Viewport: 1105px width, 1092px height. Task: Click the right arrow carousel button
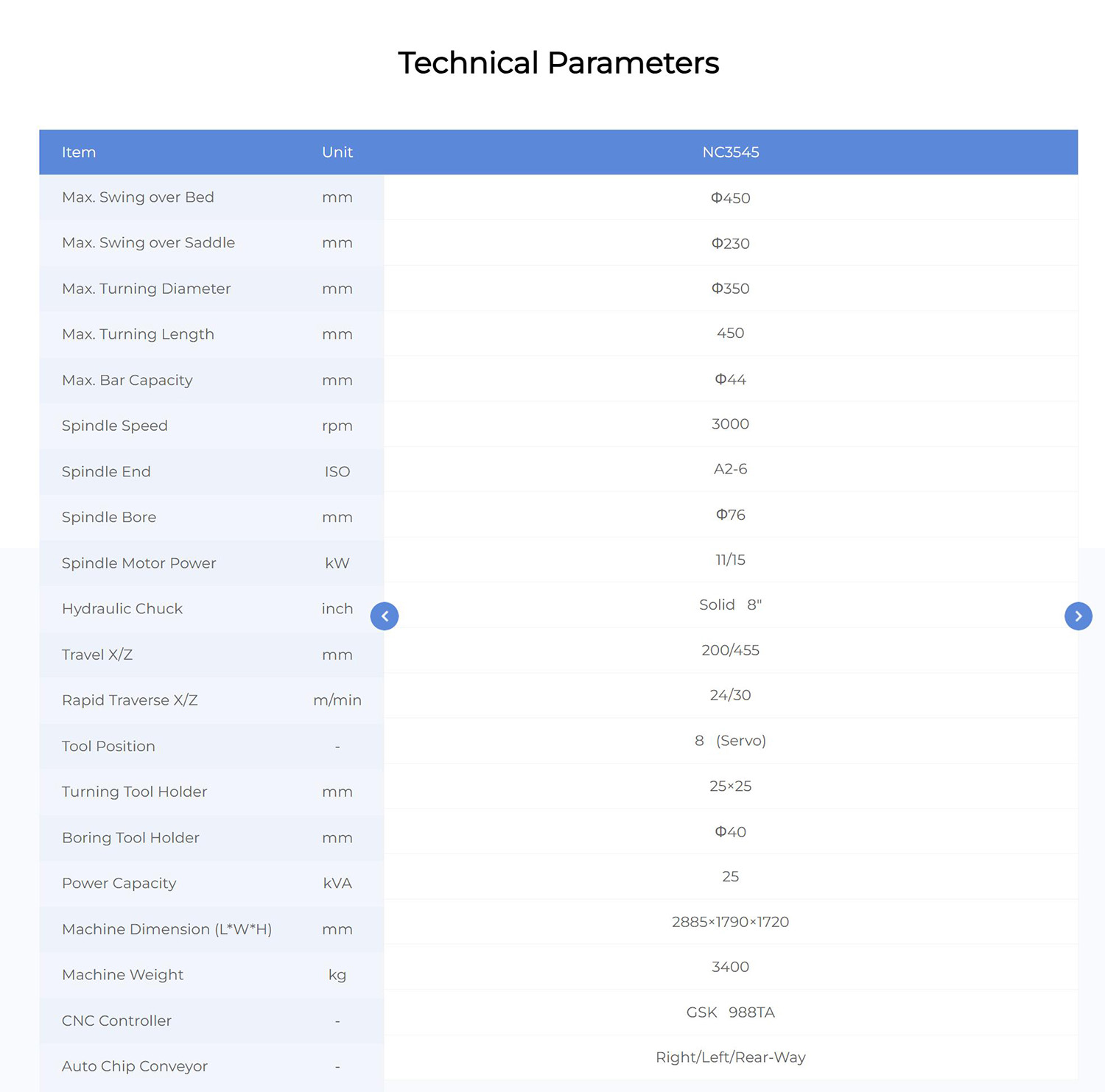point(1078,616)
